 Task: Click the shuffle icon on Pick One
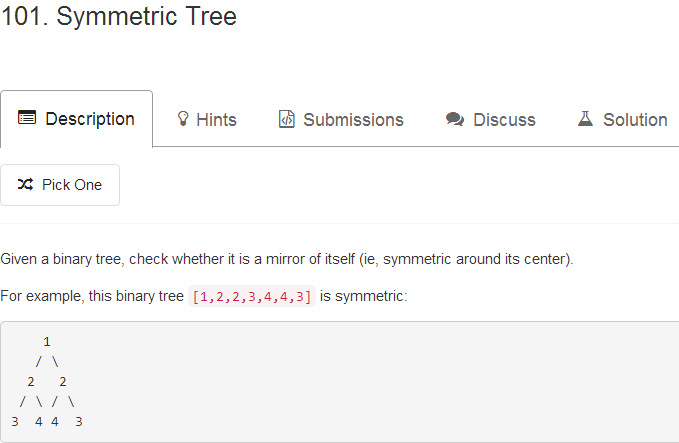point(26,185)
